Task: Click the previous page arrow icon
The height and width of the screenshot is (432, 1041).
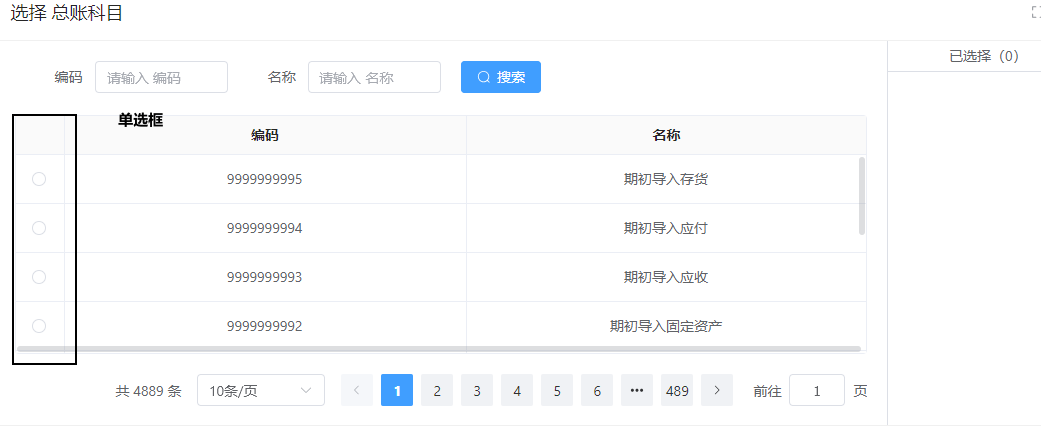Action: [x=357, y=391]
